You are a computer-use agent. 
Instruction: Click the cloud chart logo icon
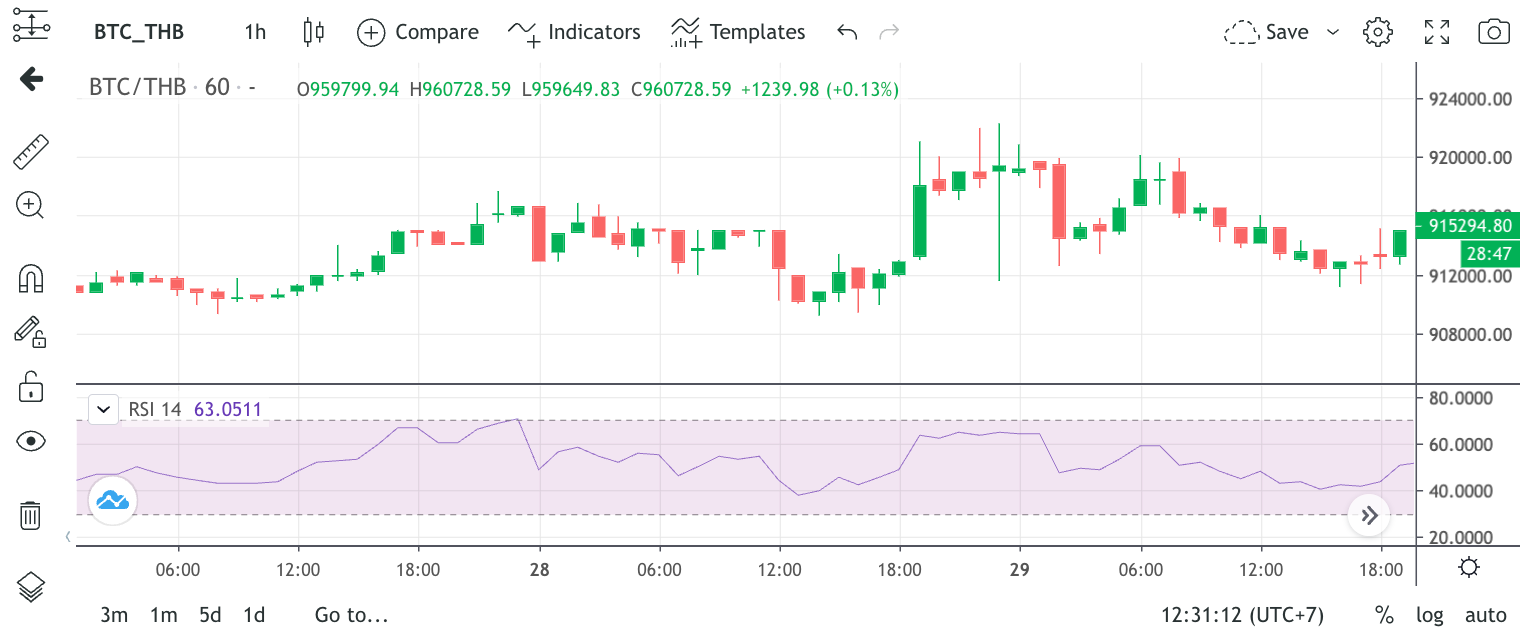(112, 501)
